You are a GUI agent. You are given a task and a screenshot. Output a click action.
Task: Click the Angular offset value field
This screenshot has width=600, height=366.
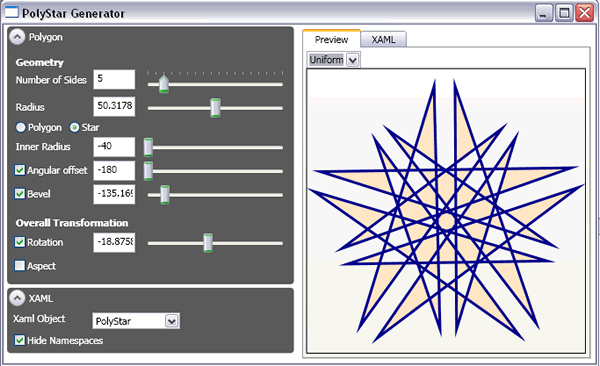[x=114, y=170]
